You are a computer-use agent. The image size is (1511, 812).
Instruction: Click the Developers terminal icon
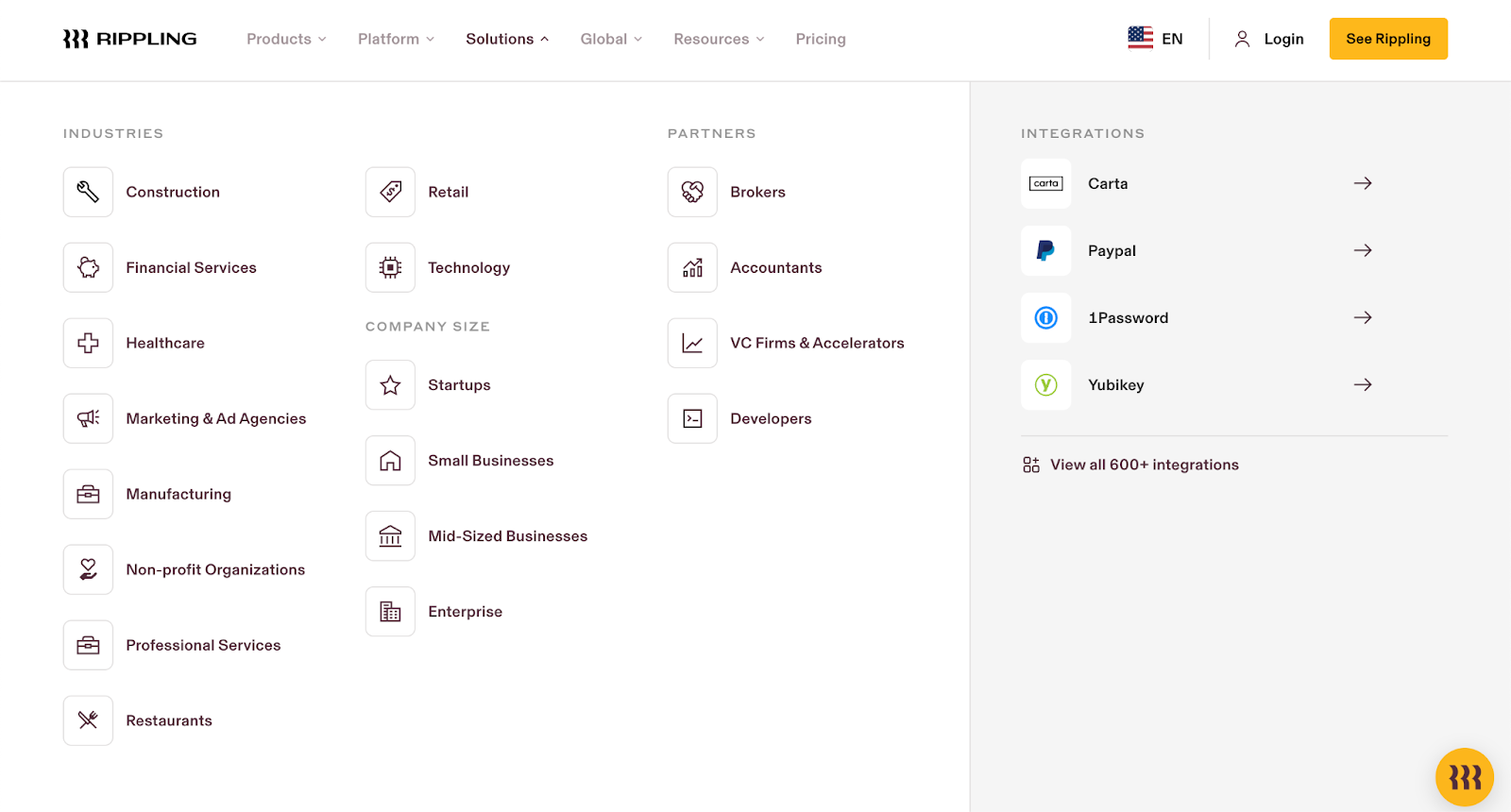pos(692,418)
